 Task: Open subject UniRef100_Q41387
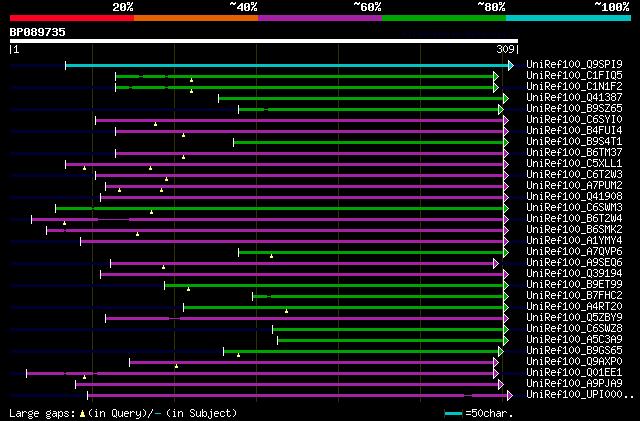pyautogui.click(x=574, y=97)
